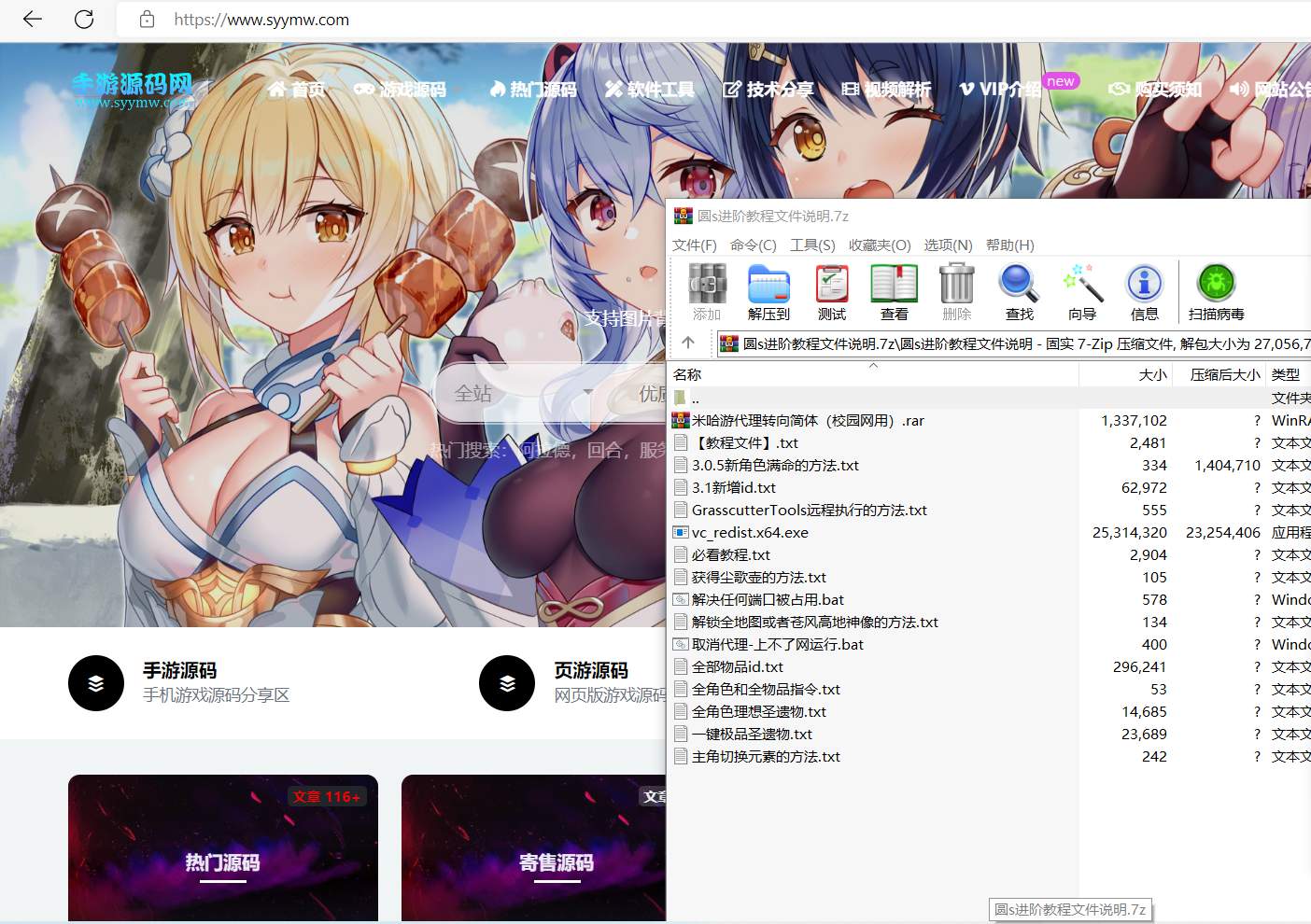
Task: Select vc_redist.x64.exe in file list
Action: pyautogui.click(x=750, y=533)
